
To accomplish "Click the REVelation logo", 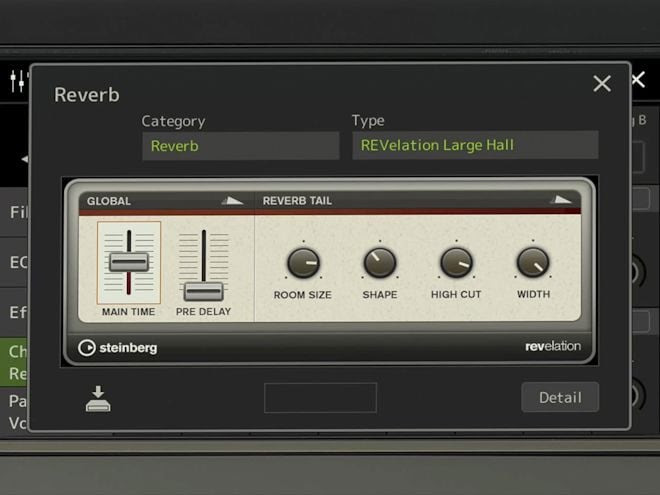I will (x=552, y=347).
